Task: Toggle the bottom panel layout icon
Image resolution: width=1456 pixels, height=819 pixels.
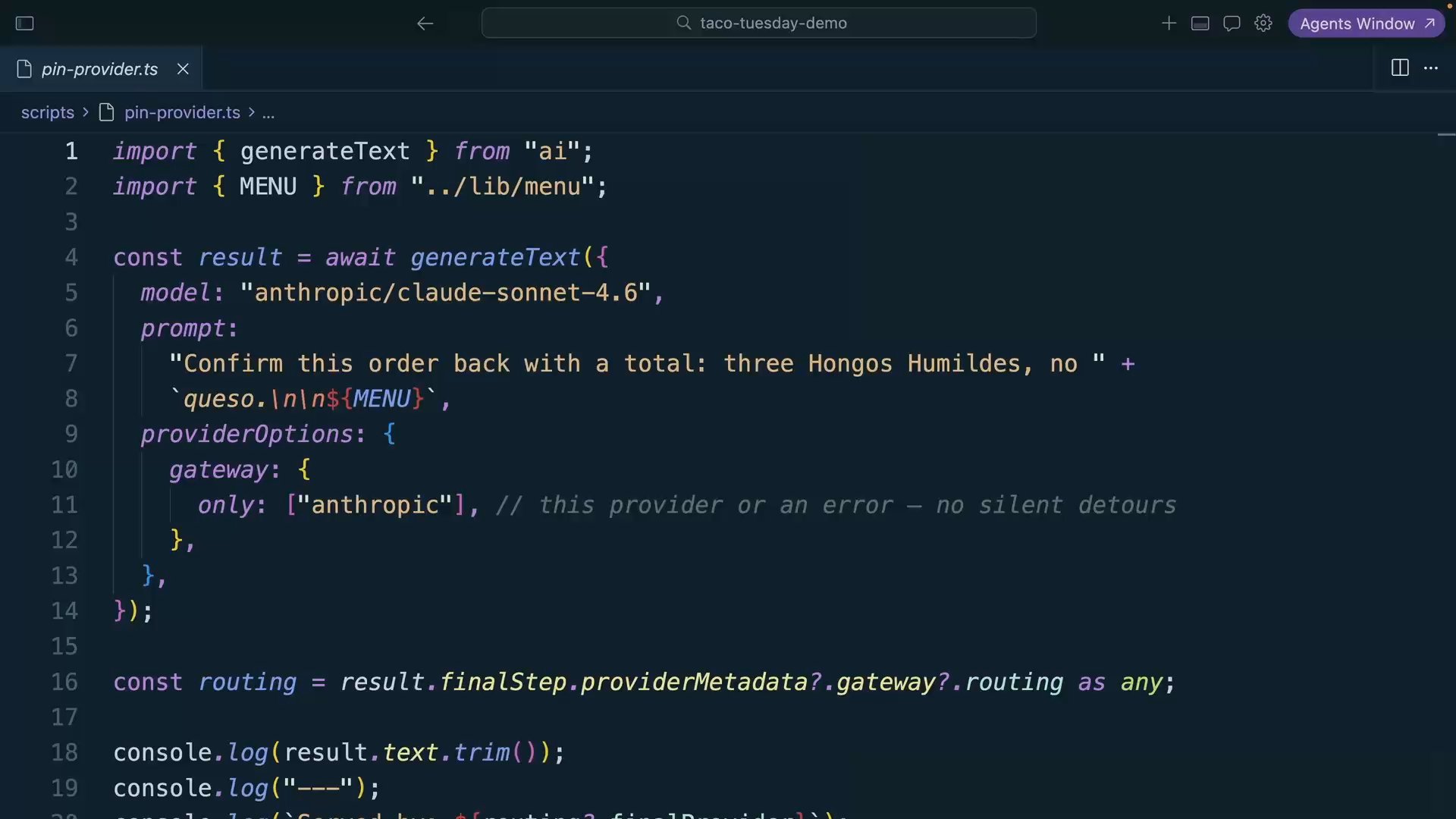Action: point(1200,24)
